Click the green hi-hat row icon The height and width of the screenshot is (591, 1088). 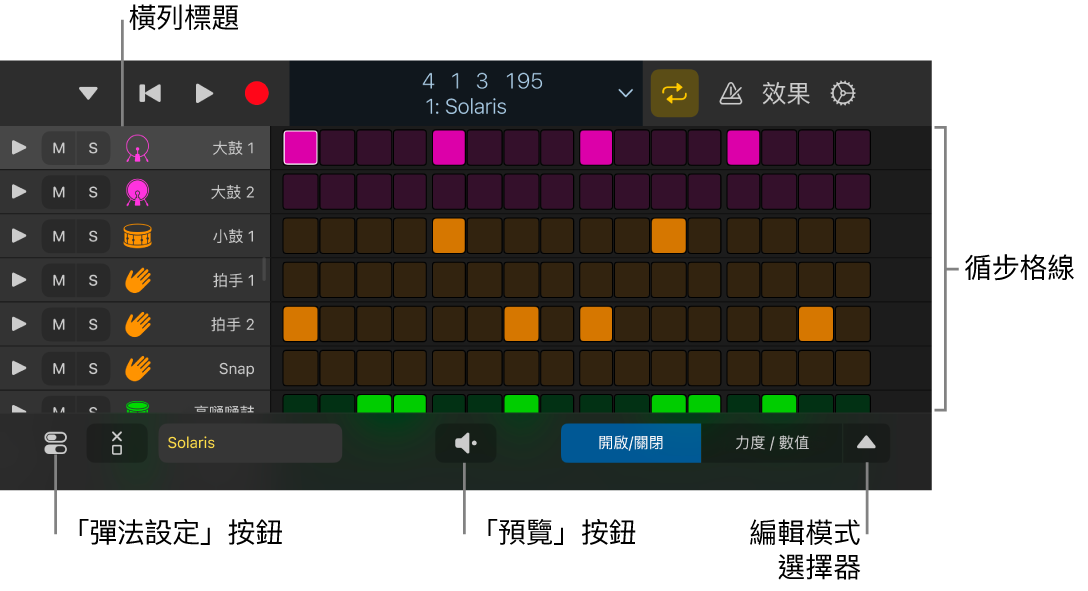click(137, 407)
